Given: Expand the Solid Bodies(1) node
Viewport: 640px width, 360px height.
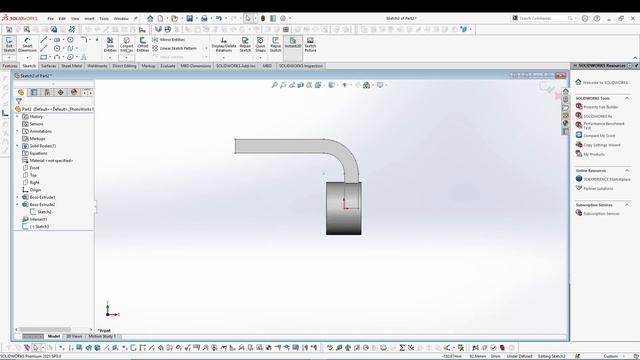Looking at the screenshot, I should point(18,146).
